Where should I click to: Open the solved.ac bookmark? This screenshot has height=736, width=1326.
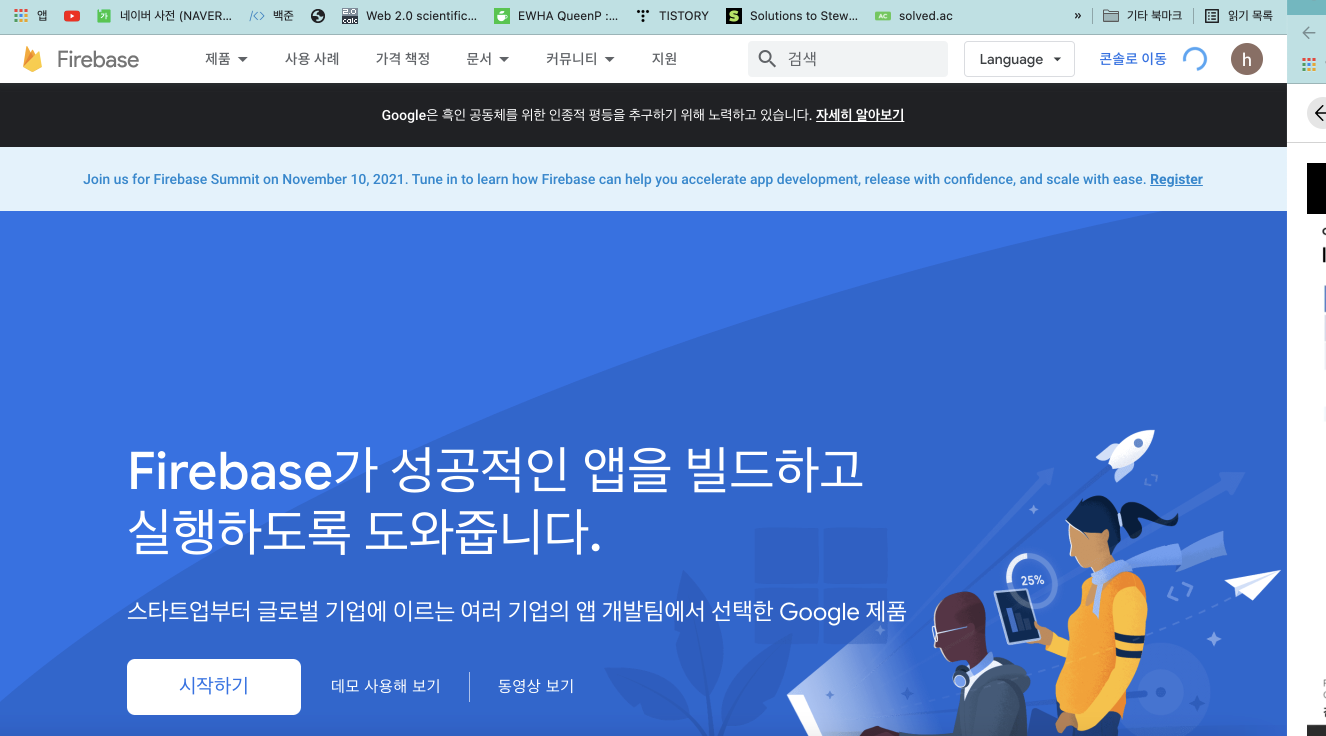pyautogui.click(x=914, y=15)
